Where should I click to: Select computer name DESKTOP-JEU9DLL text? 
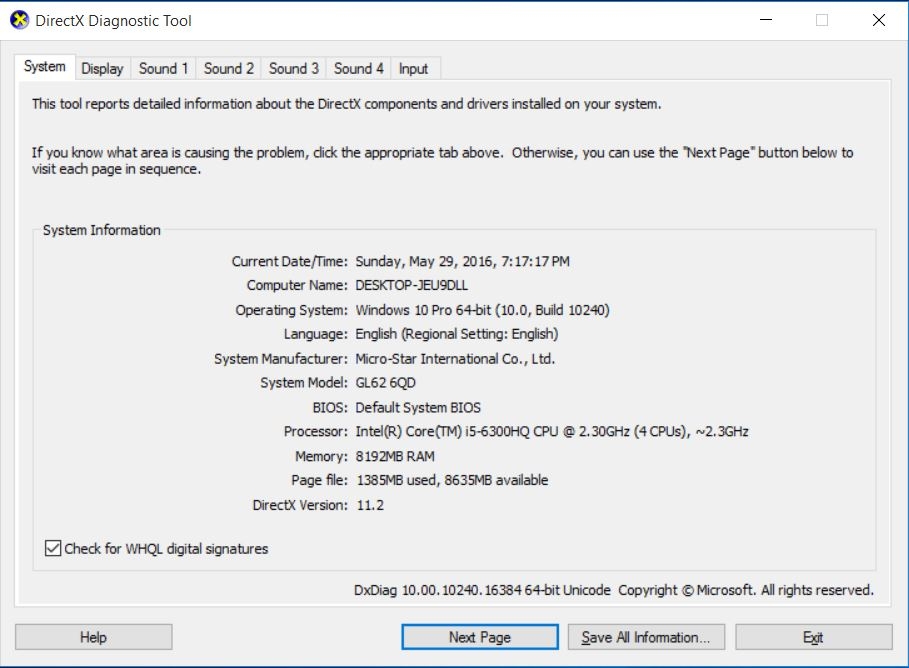click(x=412, y=285)
